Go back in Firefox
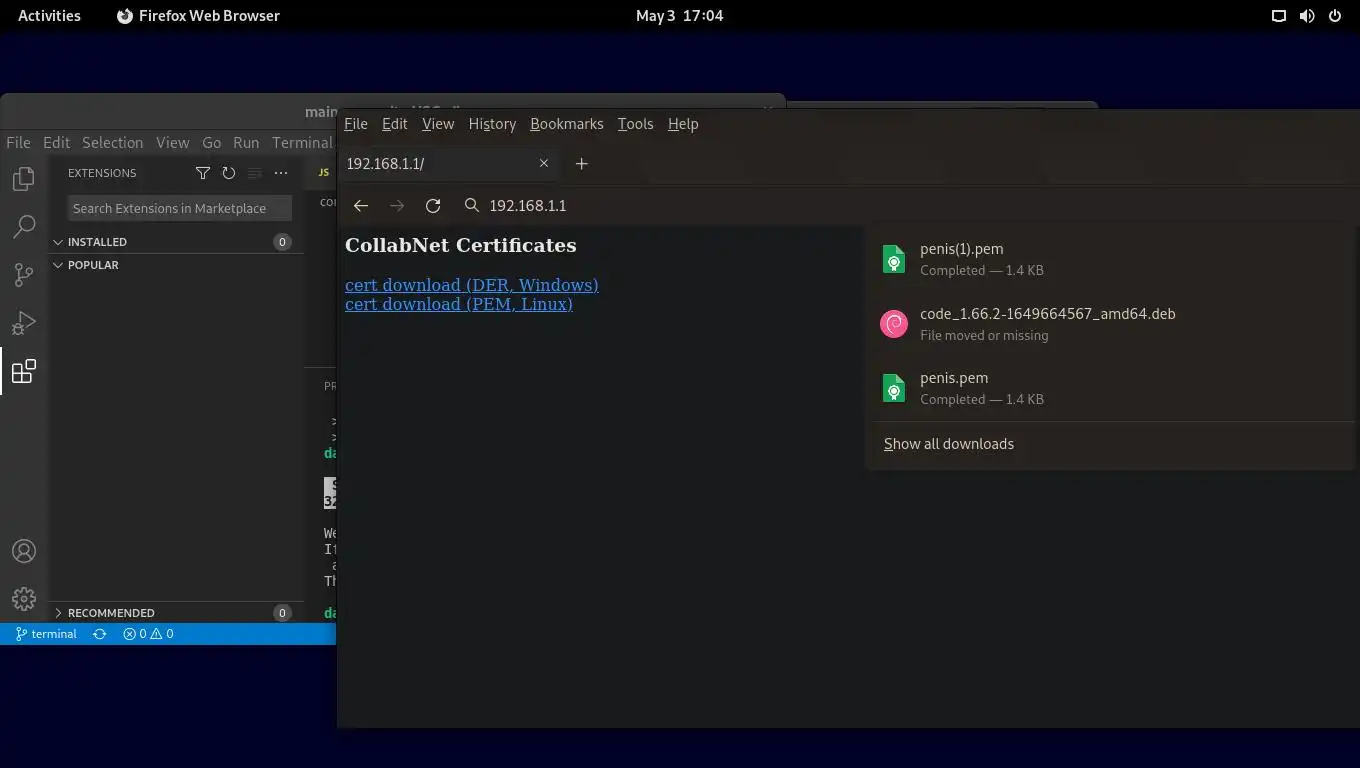 point(361,205)
